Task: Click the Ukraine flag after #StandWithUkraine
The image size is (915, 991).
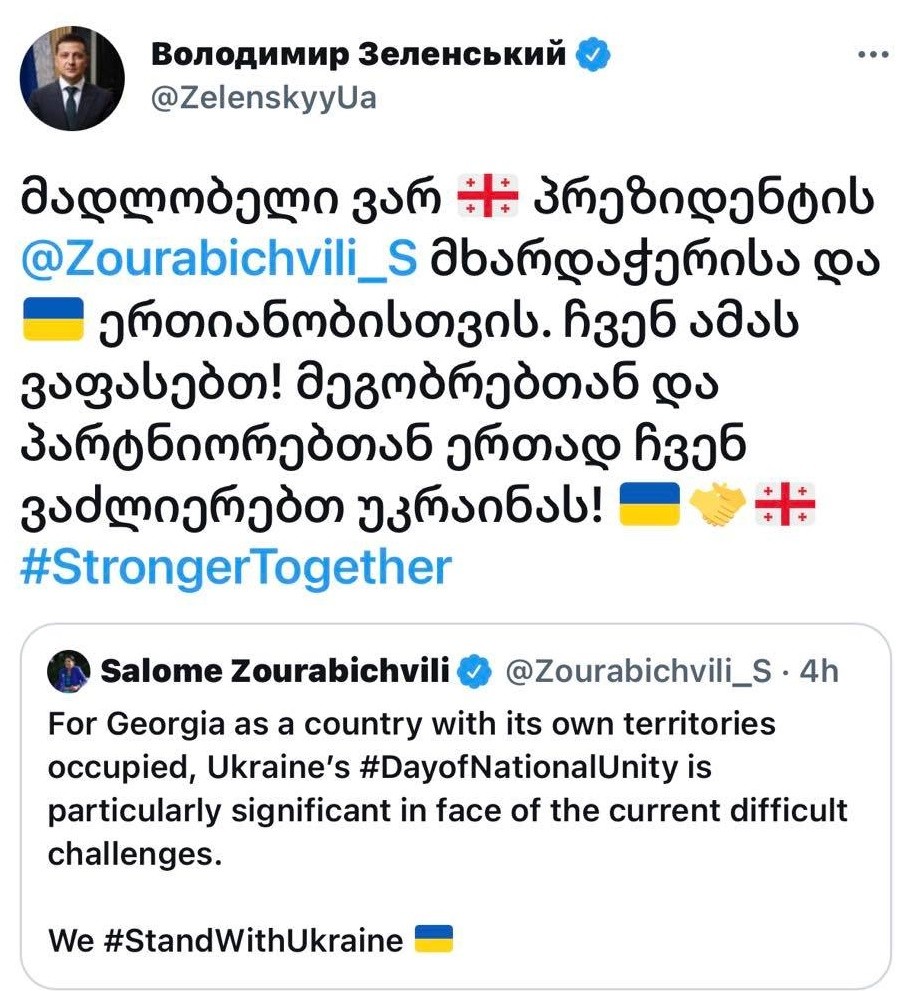Action: pos(433,939)
